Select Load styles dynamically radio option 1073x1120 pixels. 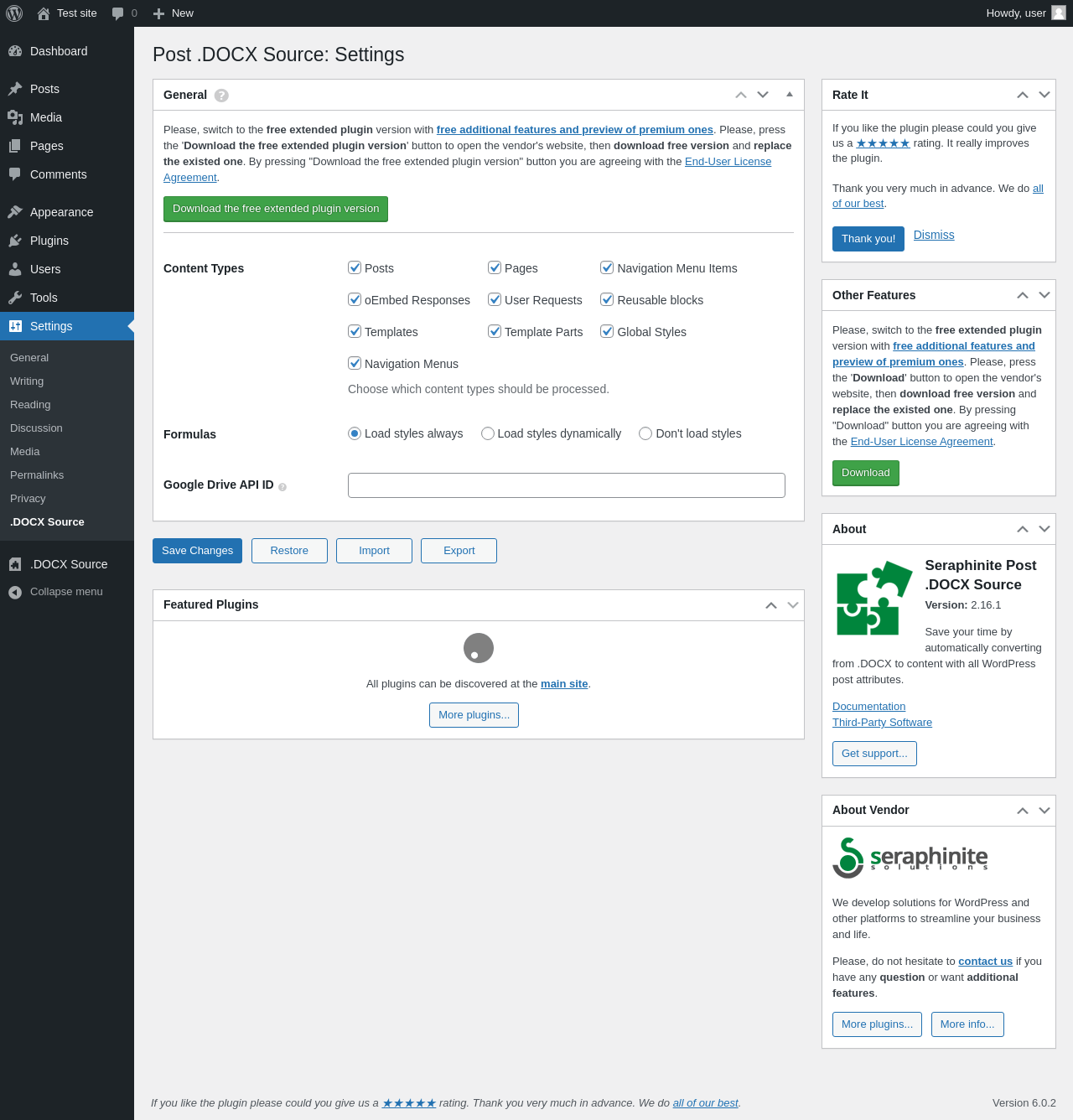click(x=488, y=433)
